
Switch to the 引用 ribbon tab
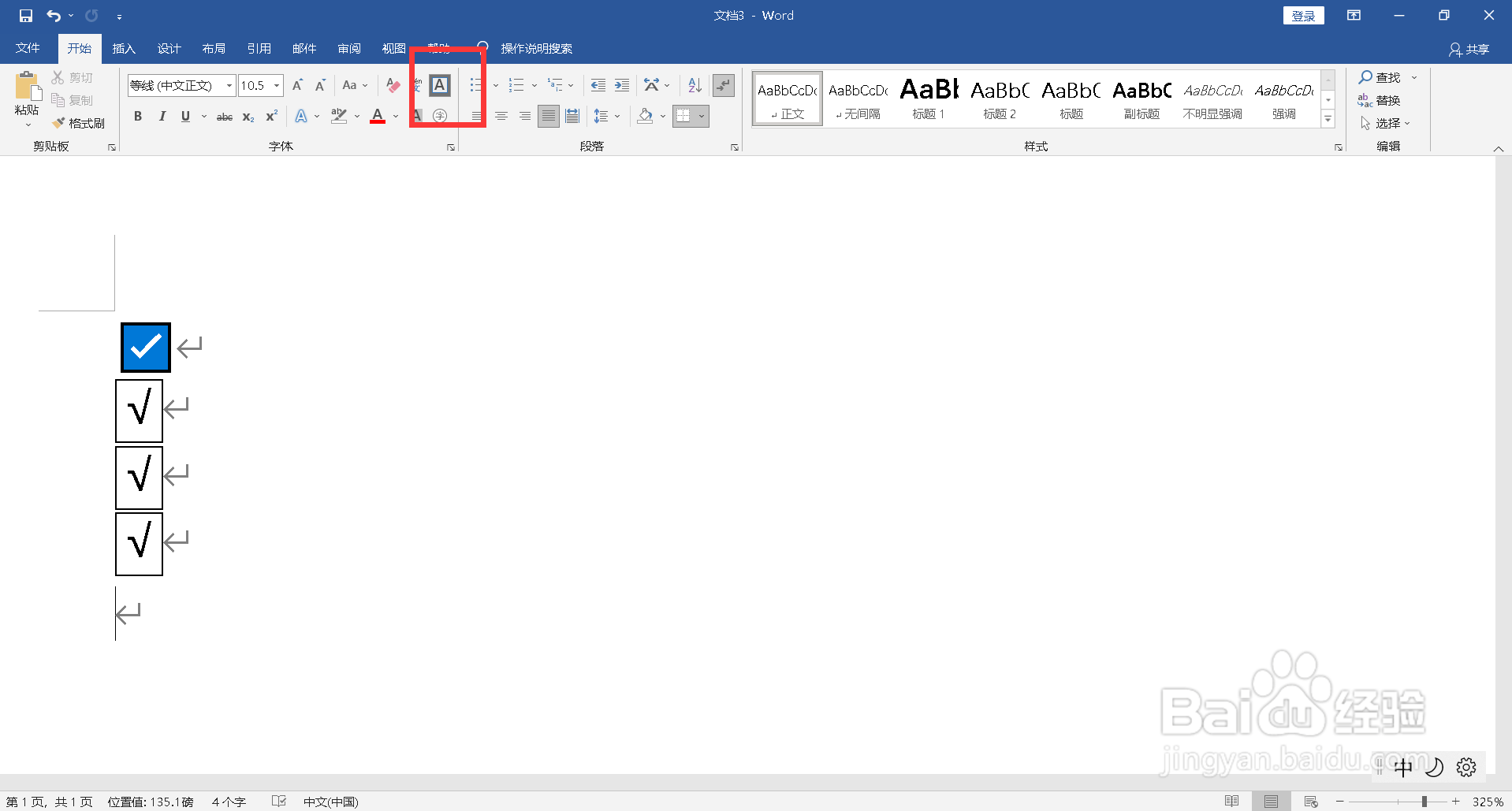click(259, 48)
